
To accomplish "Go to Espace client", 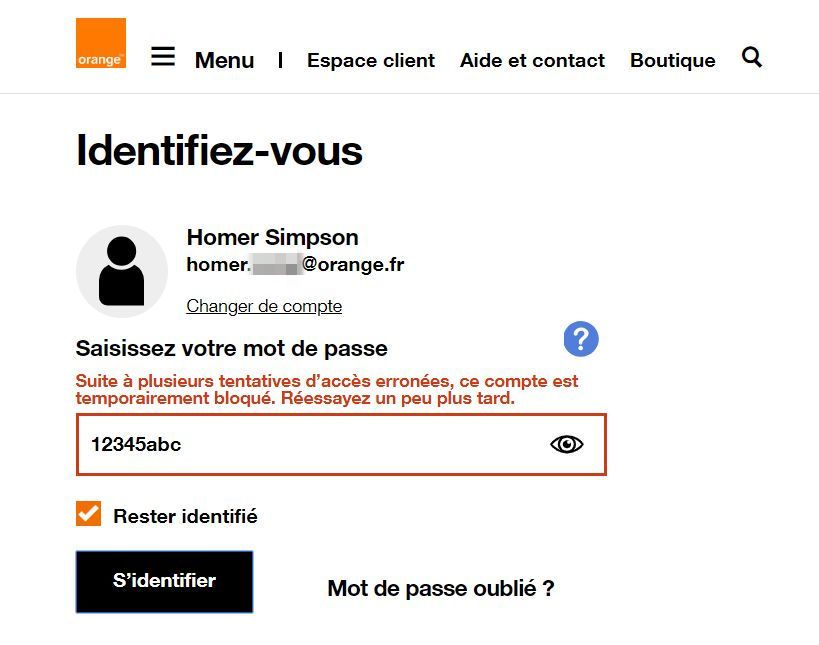I will click(x=371, y=61).
